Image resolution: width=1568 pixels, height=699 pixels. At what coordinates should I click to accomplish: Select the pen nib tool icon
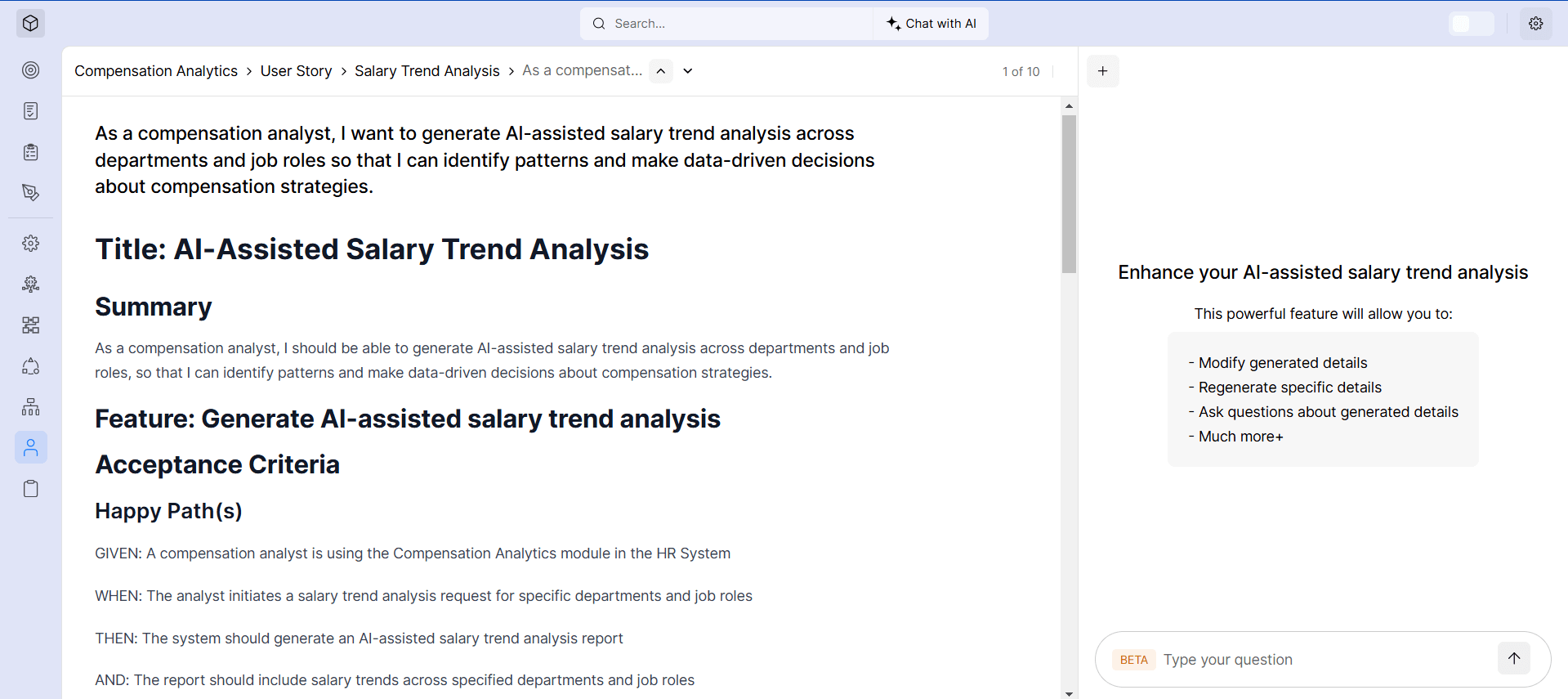click(x=30, y=193)
